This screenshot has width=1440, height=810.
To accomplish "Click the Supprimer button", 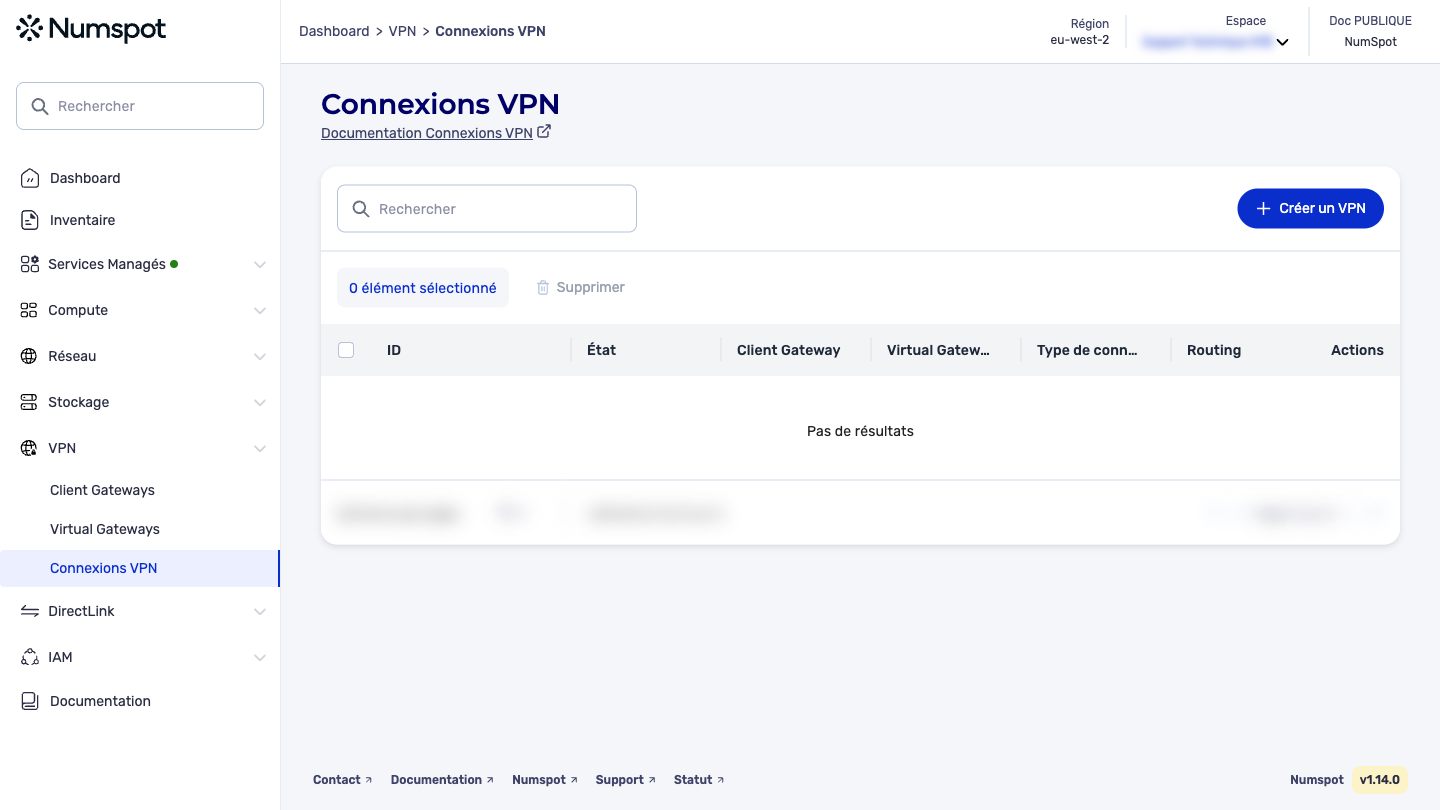I will [x=581, y=287].
